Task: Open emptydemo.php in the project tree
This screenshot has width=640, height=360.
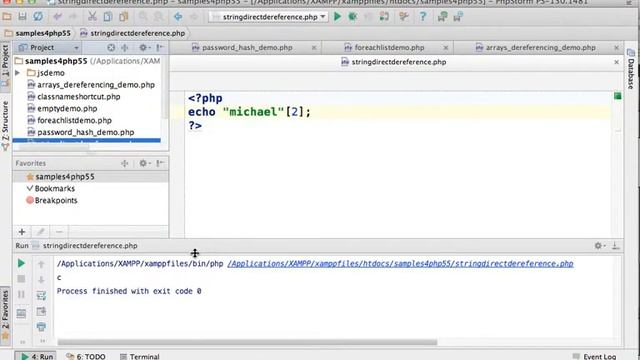Action: (x=67, y=109)
